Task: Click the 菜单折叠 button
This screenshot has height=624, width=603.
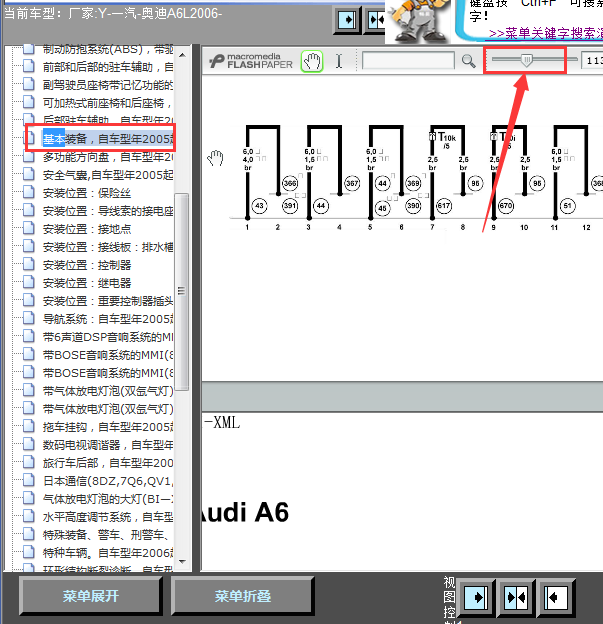Action: pos(243,596)
